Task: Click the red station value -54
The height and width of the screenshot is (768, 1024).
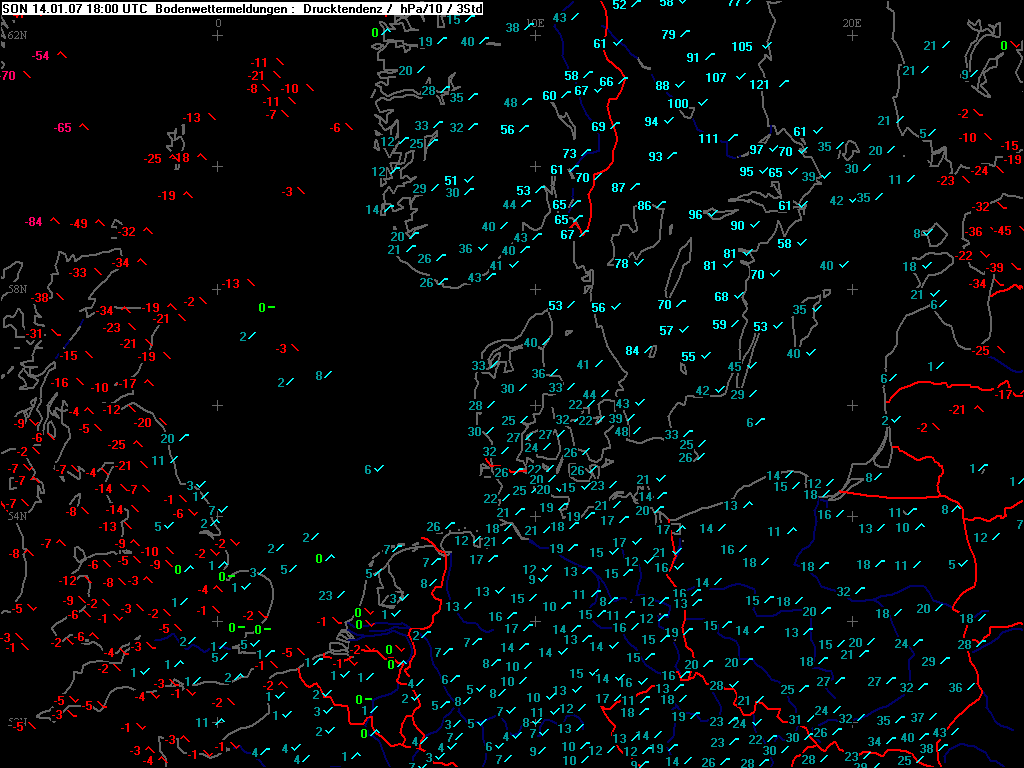Action: coord(40,56)
